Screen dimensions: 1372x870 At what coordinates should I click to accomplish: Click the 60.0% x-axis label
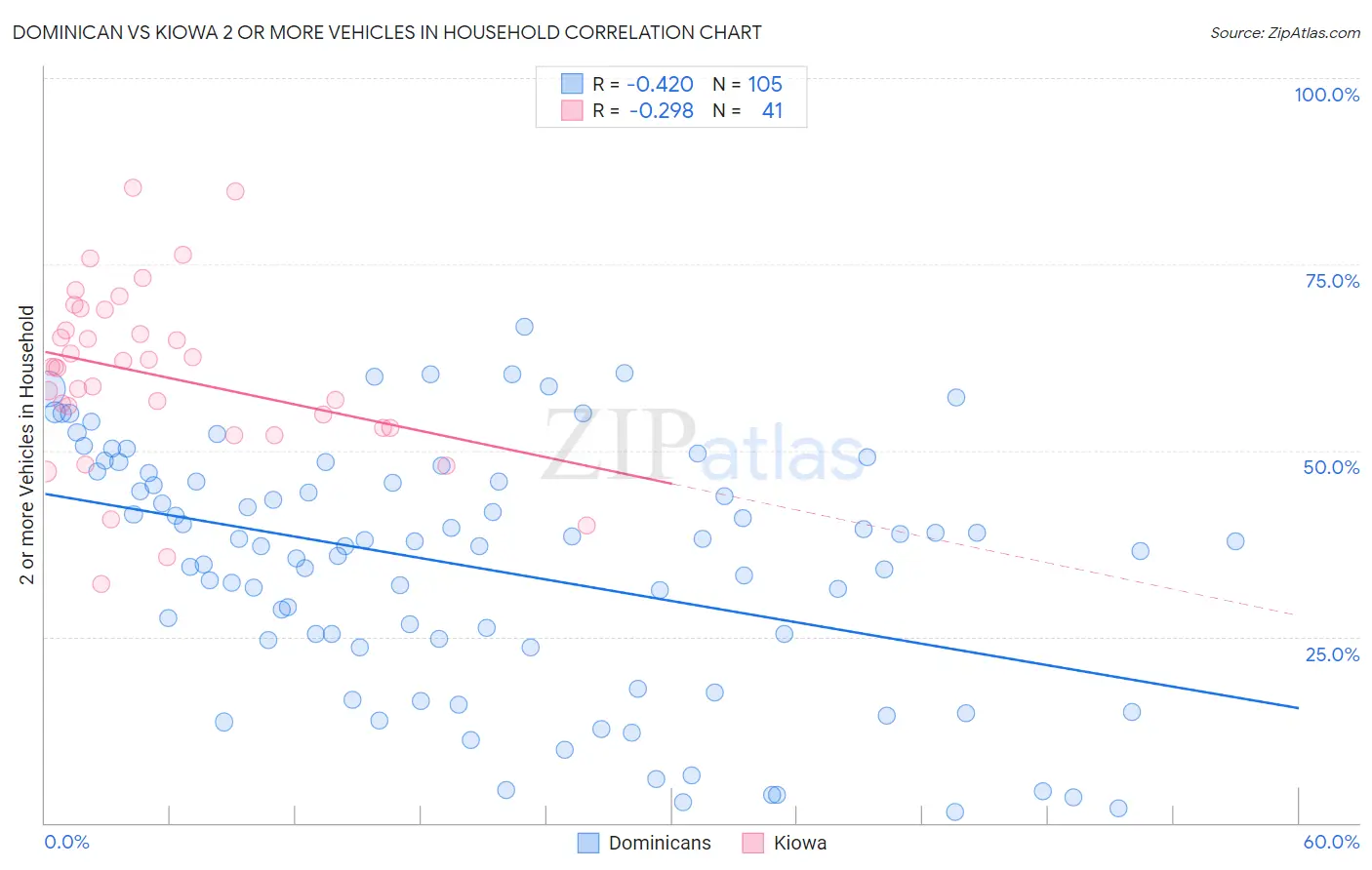click(1331, 842)
